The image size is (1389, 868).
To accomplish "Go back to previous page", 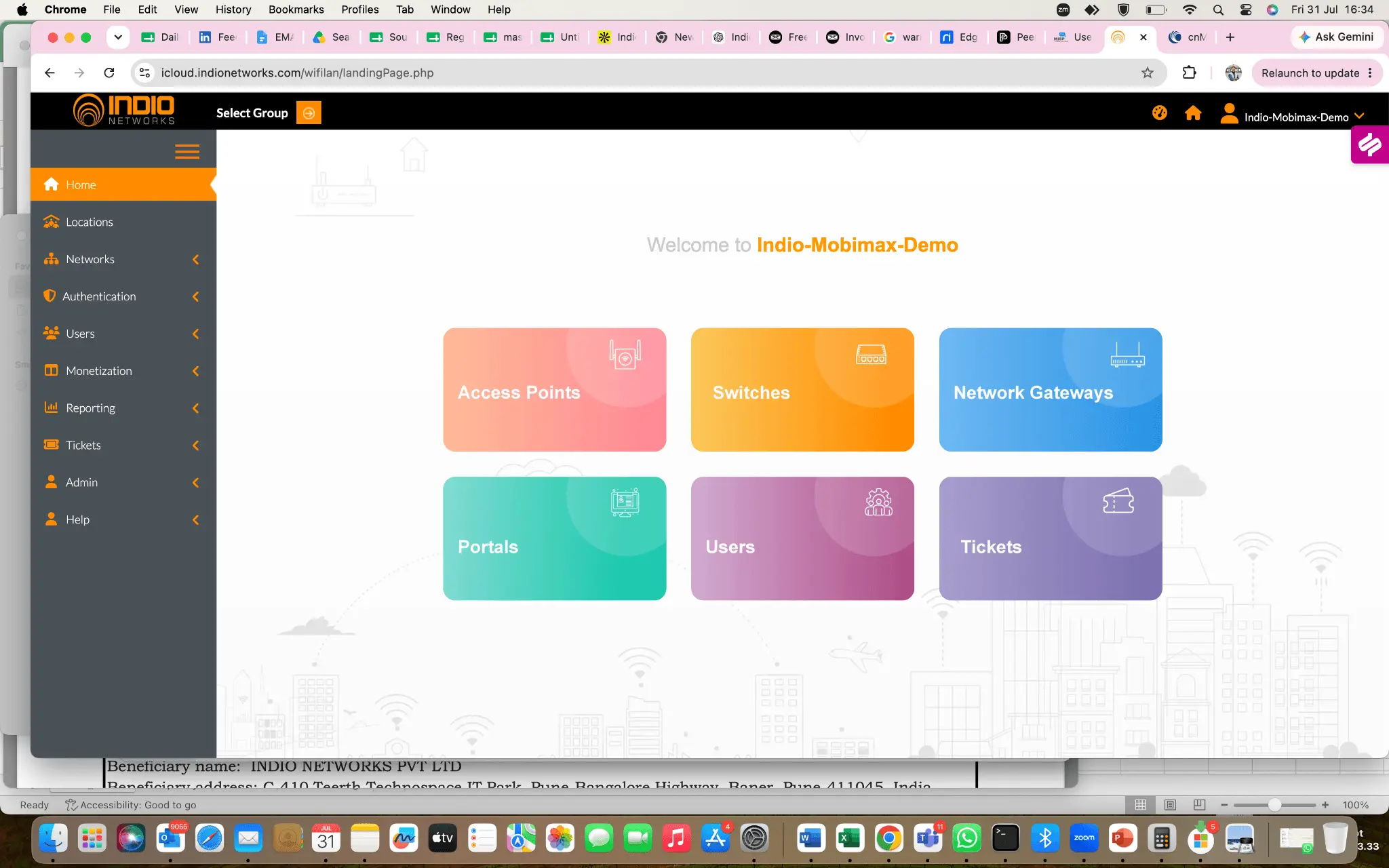I will point(50,73).
